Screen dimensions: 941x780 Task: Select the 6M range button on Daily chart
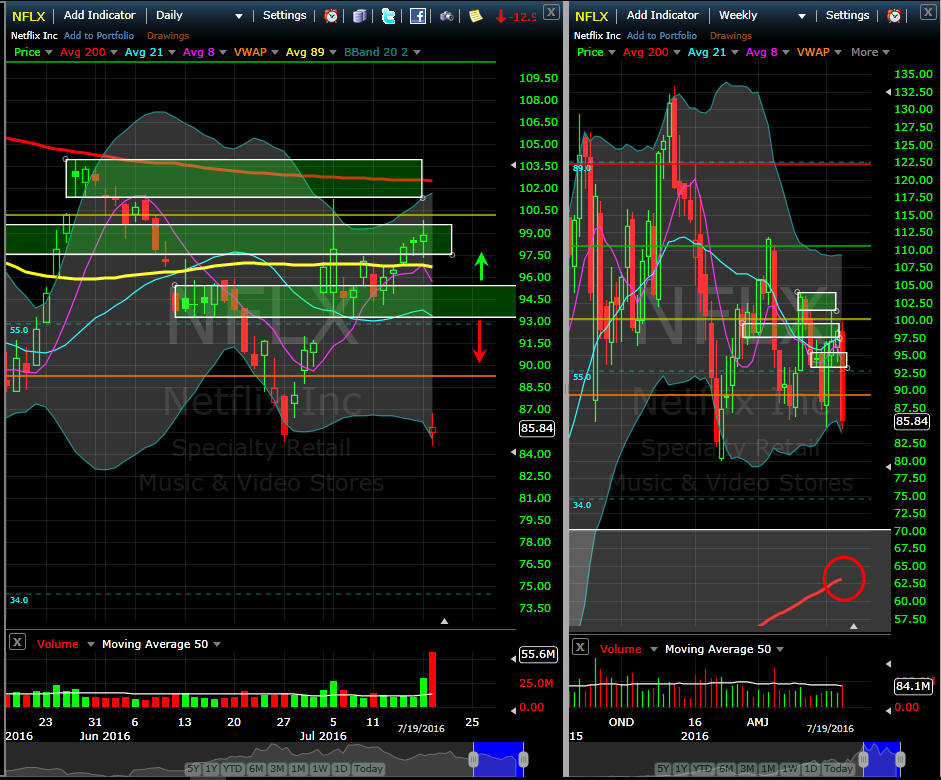(254, 768)
